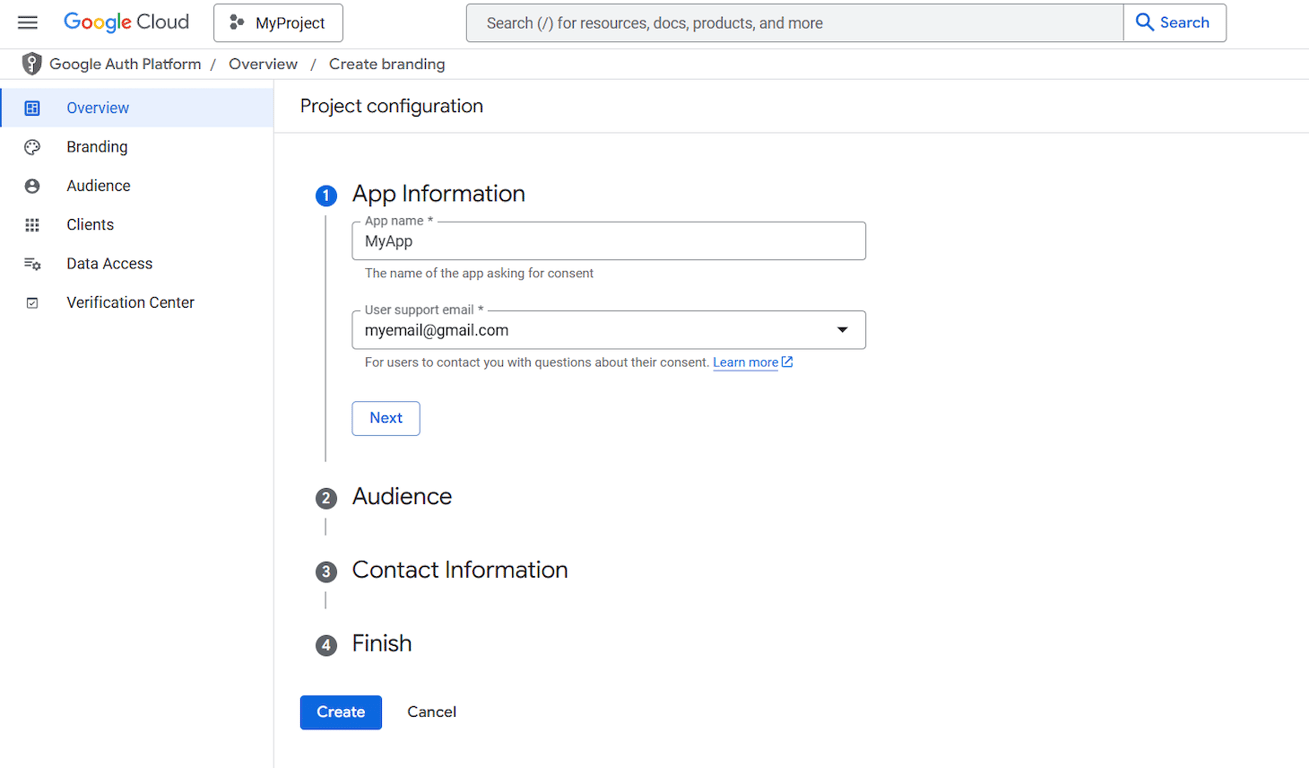This screenshot has height=768, width=1309.
Task: Open the Learn more link
Action: click(745, 362)
